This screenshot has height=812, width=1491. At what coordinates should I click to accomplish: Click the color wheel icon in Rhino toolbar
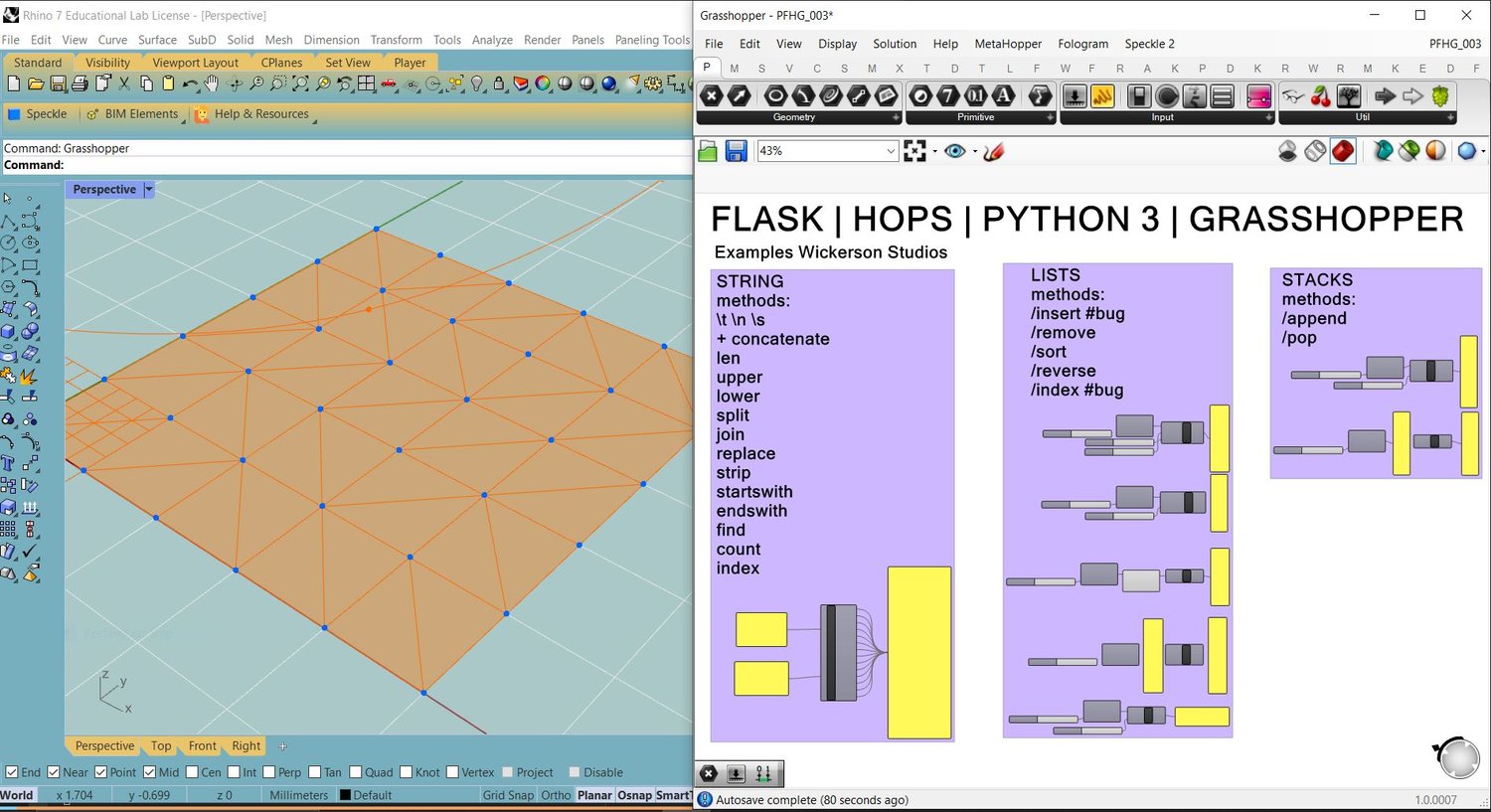542,84
